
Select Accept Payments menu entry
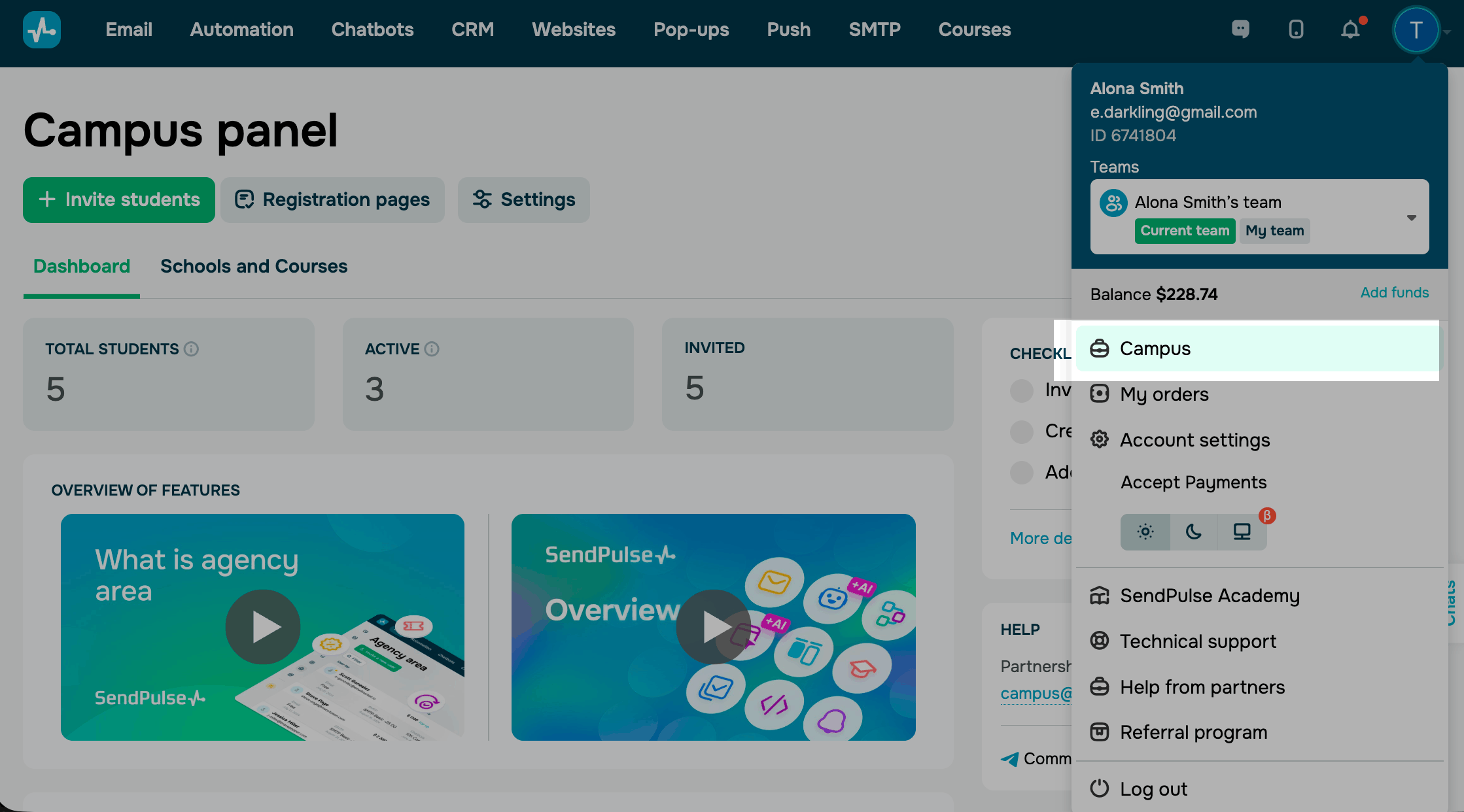(1194, 482)
